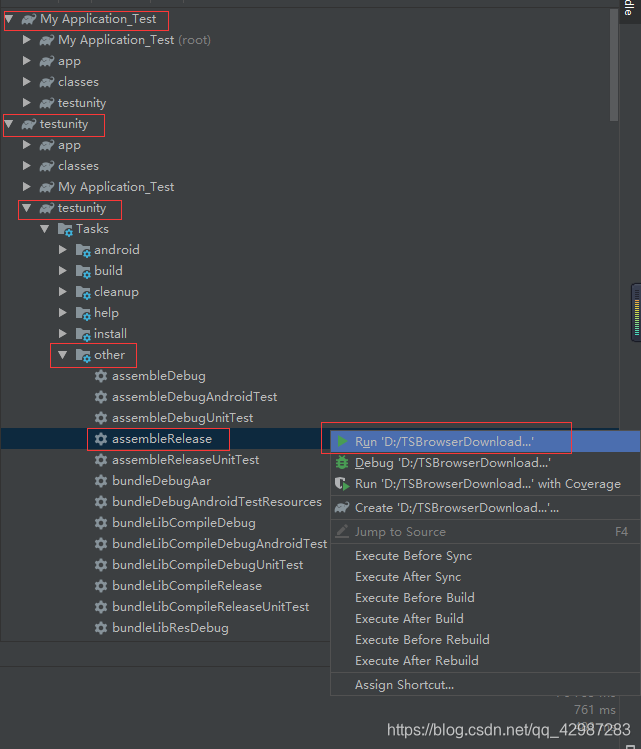Select Execute Before Sync
The width and height of the screenshot is (641, 749).
[486, 556]
